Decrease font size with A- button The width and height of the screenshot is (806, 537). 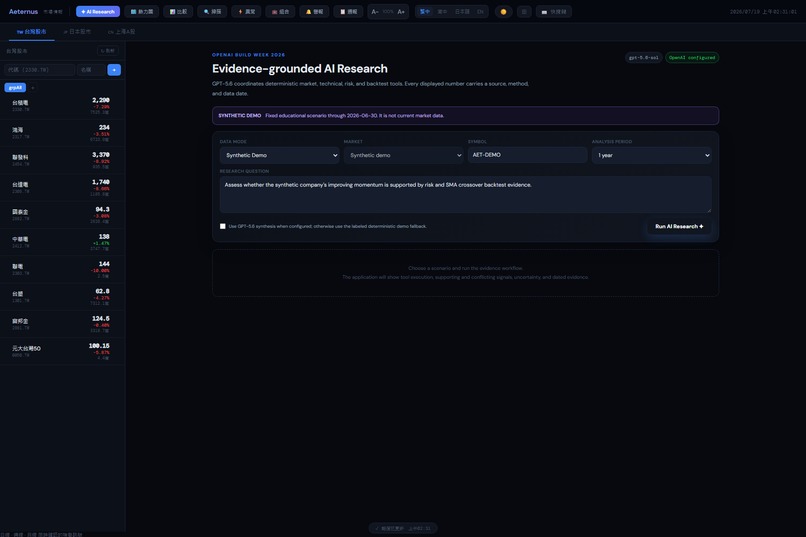click(375, 11)
